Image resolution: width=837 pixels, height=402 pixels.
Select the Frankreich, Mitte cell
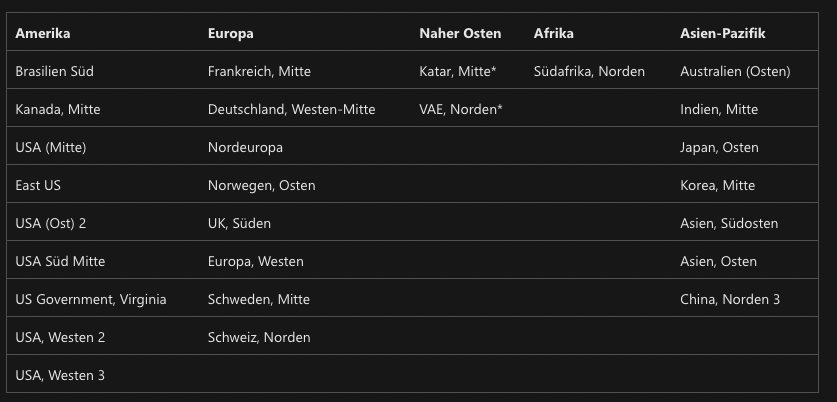click(x=259, y=71)
